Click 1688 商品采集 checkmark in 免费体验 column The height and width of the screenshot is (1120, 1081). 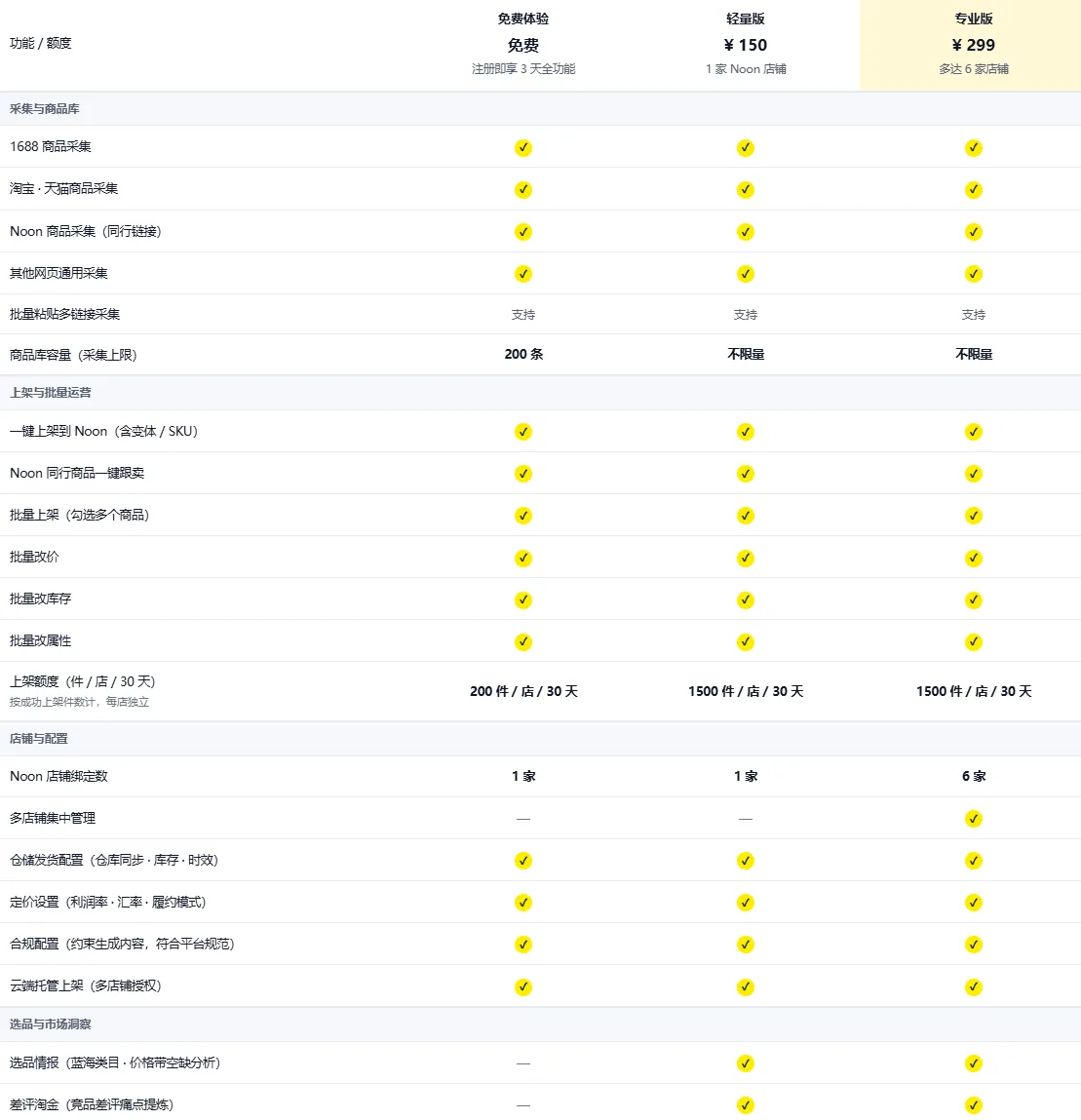pos(523,148)
